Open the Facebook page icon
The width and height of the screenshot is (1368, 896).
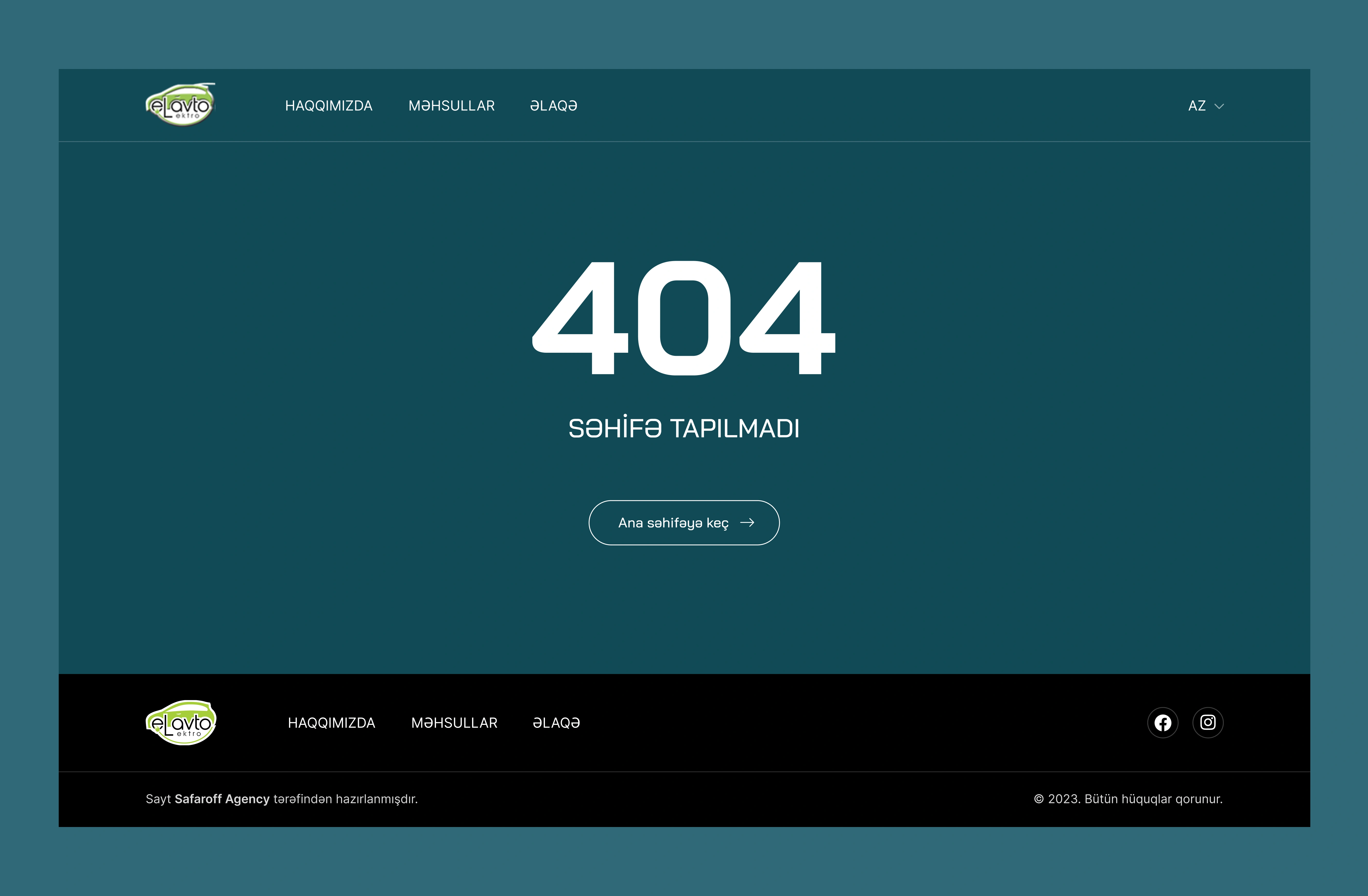(1162, 722)
